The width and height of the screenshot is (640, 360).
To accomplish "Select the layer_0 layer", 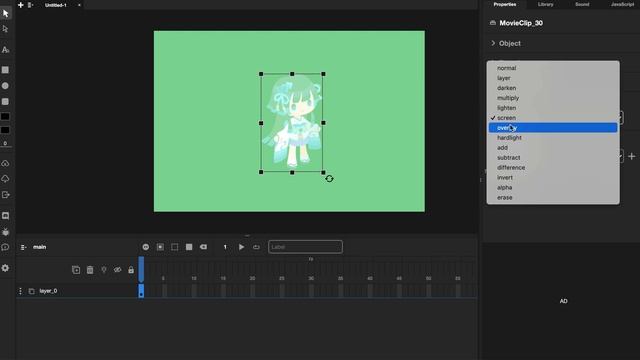I will (x=48, y=291).
